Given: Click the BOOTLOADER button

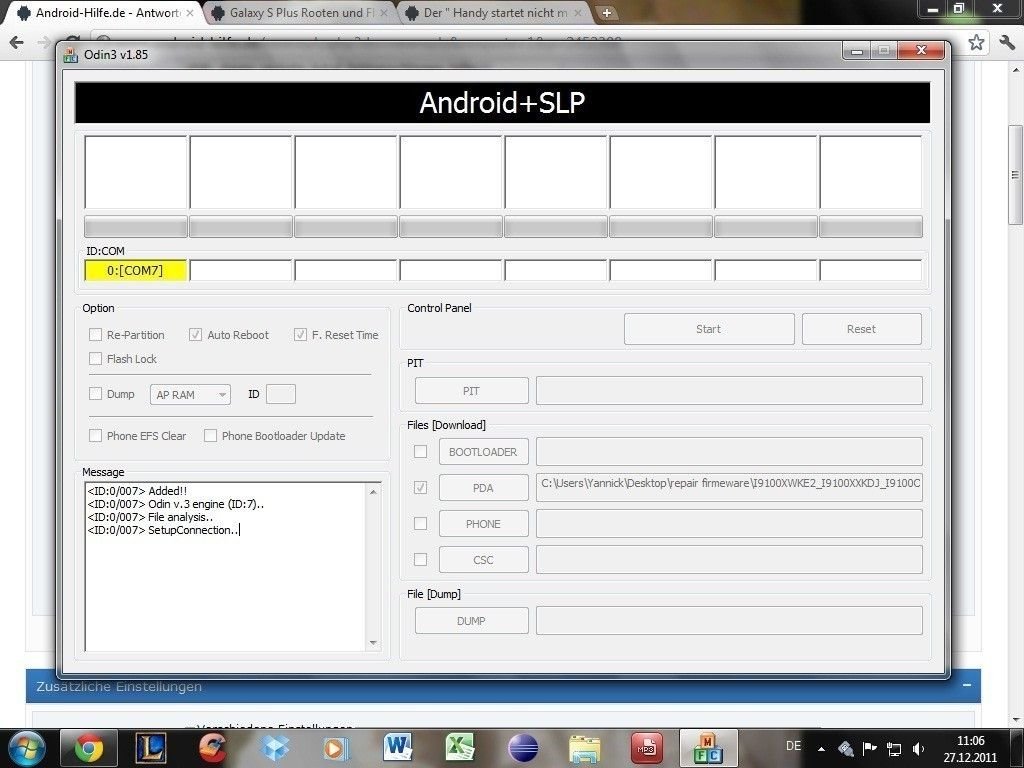Looking at the screenshot, I should click(483, 452).
